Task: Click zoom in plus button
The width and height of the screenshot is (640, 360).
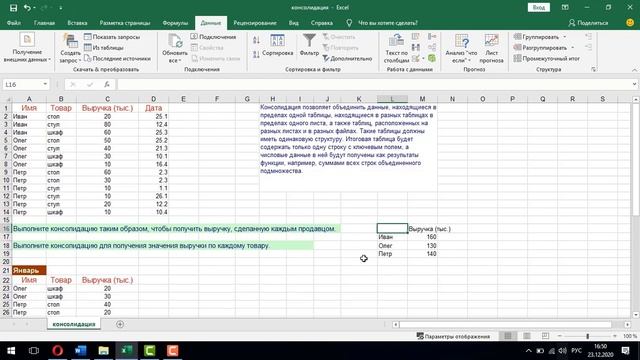Action: click(615, 336)
